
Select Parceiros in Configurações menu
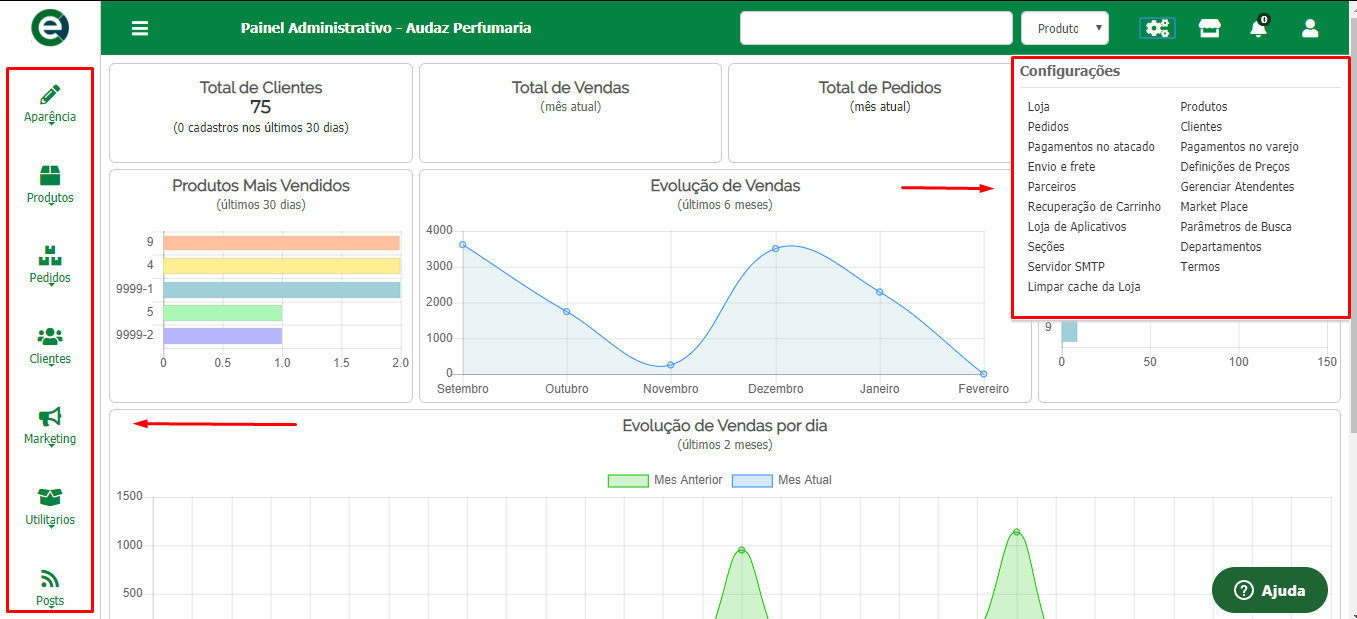[1052, 187]
